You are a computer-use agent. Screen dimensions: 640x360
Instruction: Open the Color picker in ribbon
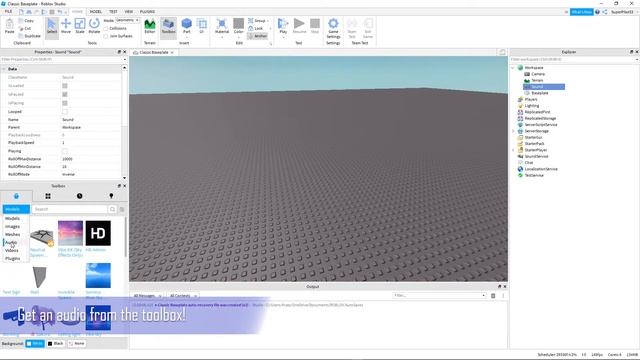pyautogui.click(x=238, y=27)
